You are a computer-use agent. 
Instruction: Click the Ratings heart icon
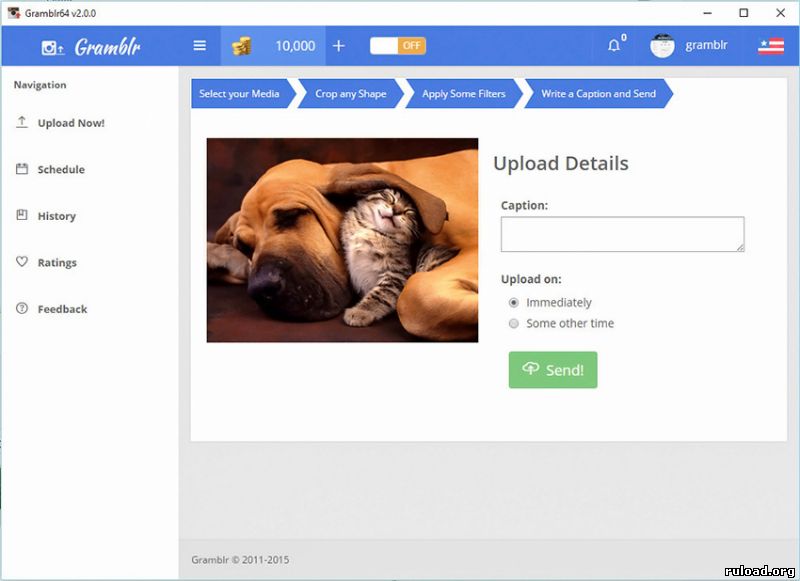click(x=22, y=262)
